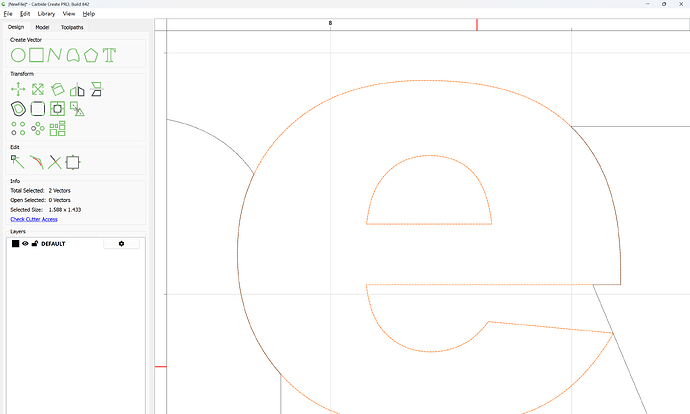Open the Library menu

tap(44, 14)
